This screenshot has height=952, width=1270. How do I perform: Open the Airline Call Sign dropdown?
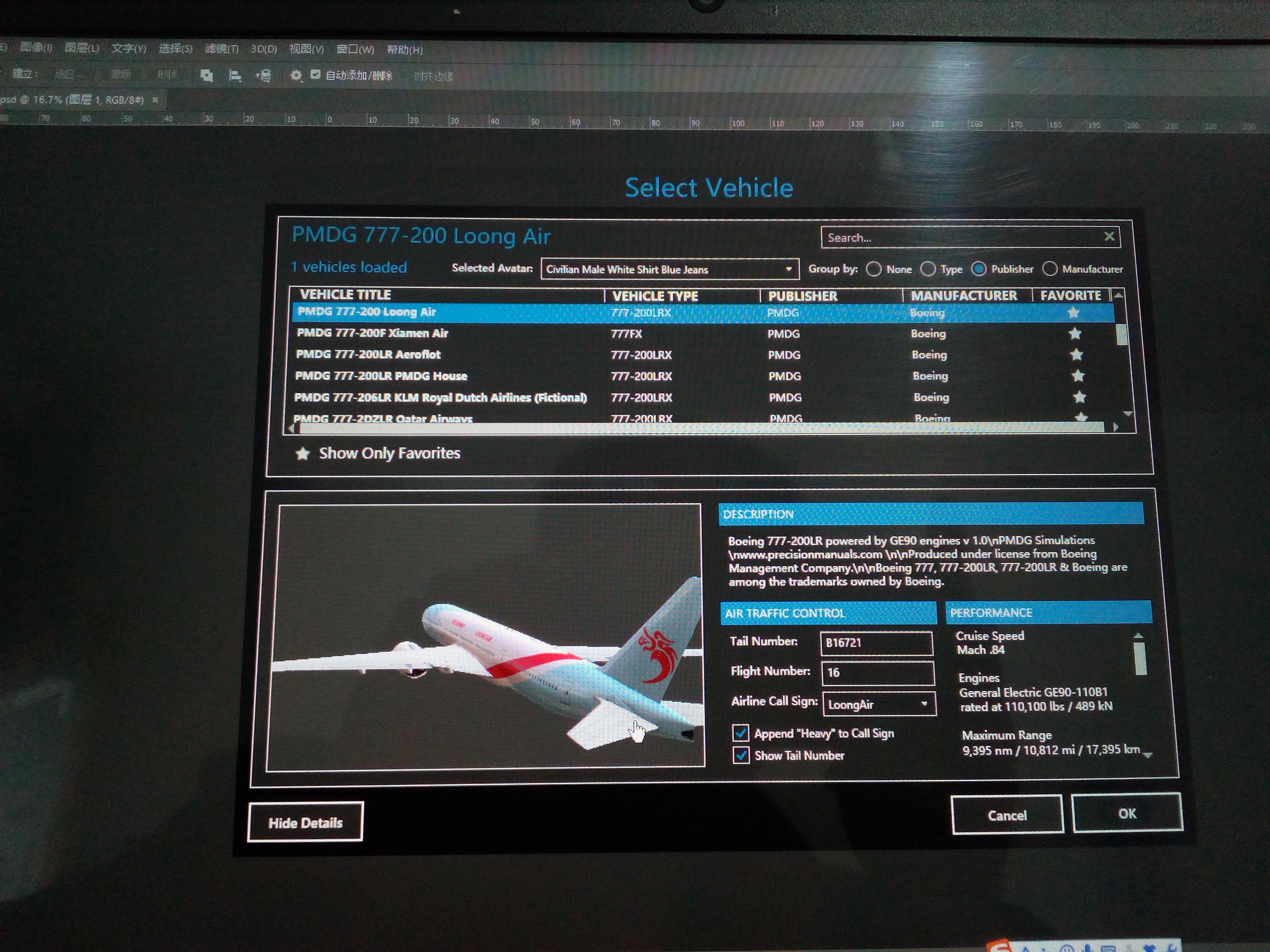point(879,704)
